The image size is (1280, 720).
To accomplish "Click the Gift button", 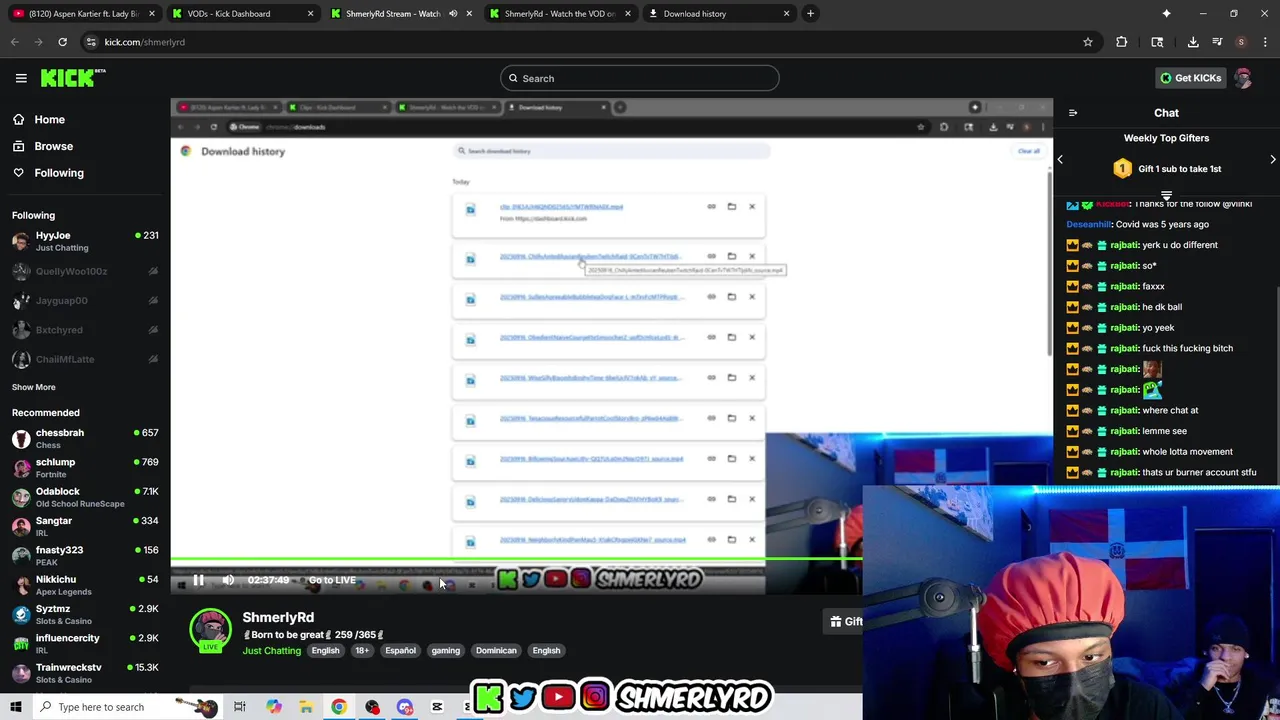I will 846,621.
